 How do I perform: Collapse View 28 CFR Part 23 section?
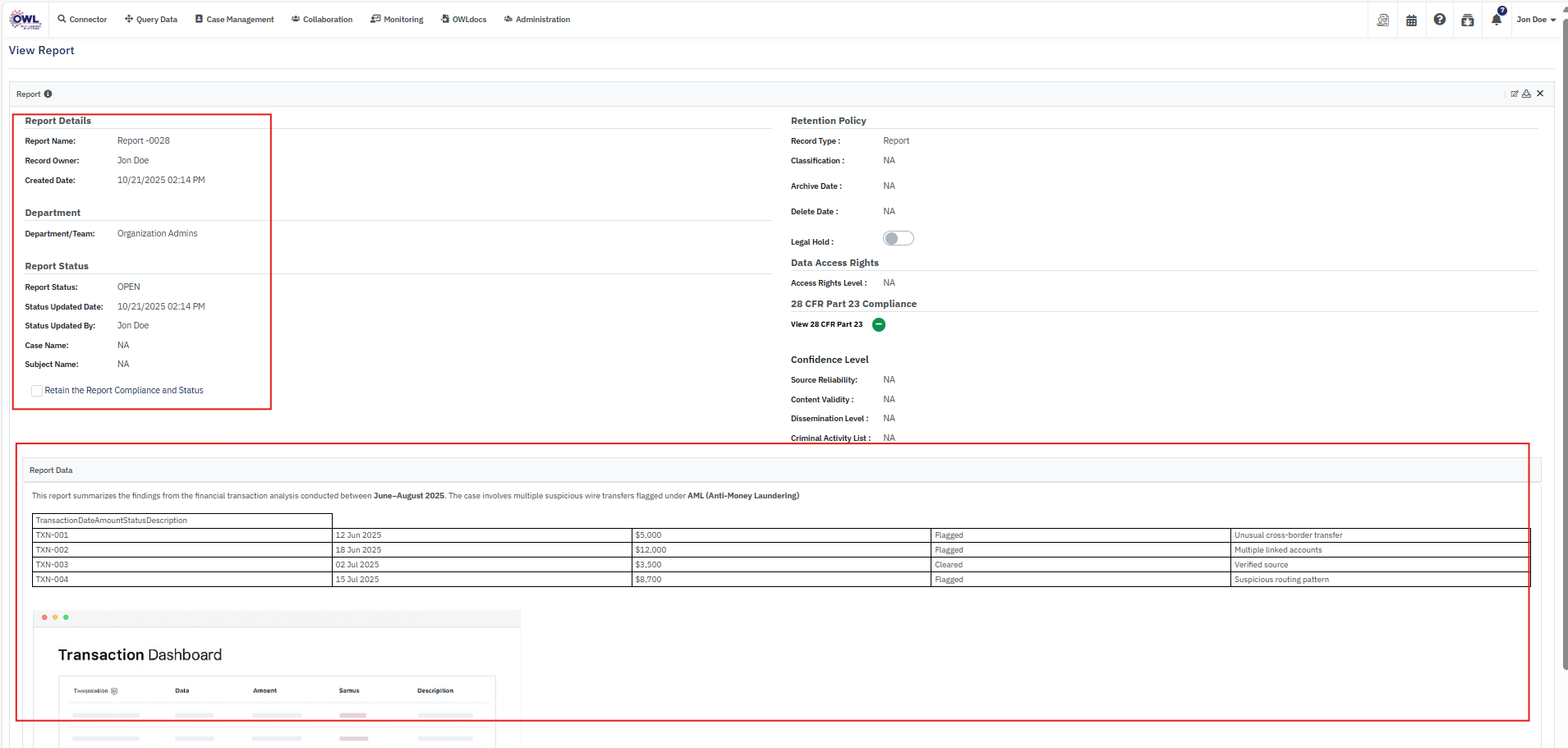879,324
